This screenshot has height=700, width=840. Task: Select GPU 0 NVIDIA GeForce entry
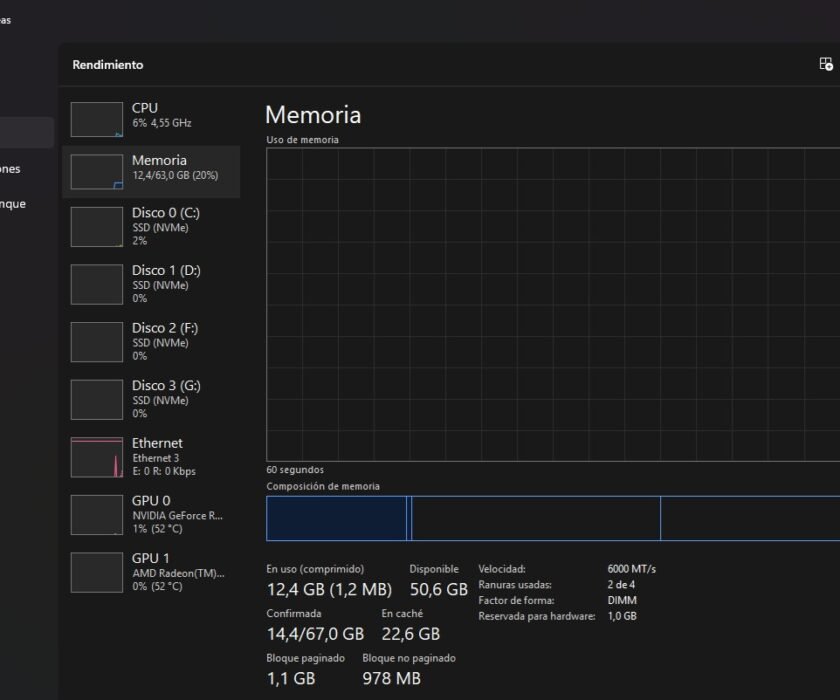(x=151, y=515)
